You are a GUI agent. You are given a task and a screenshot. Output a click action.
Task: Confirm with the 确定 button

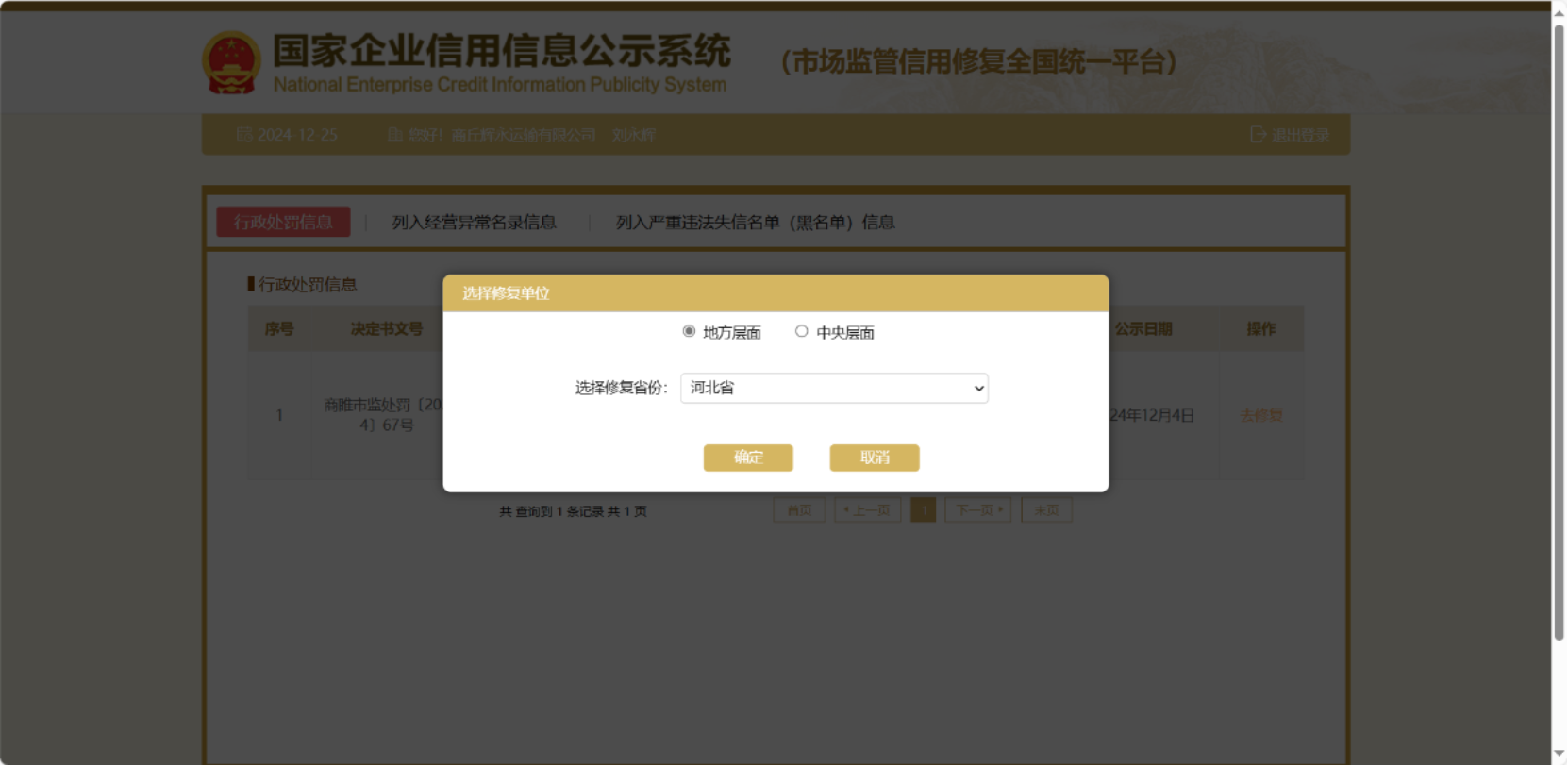[x=748, y=458]
